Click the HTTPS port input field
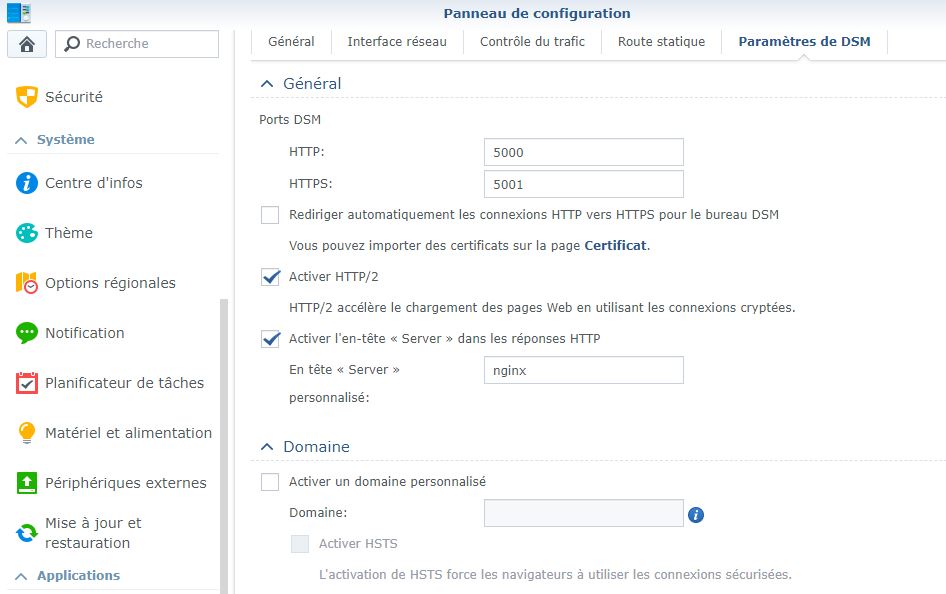This screenshot has height=594, width=946. tap(583, 184)
